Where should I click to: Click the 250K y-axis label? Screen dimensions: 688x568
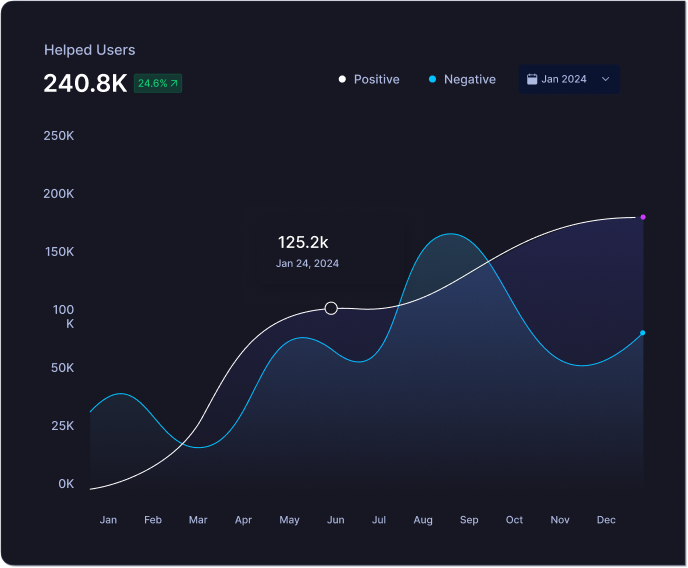59,135
